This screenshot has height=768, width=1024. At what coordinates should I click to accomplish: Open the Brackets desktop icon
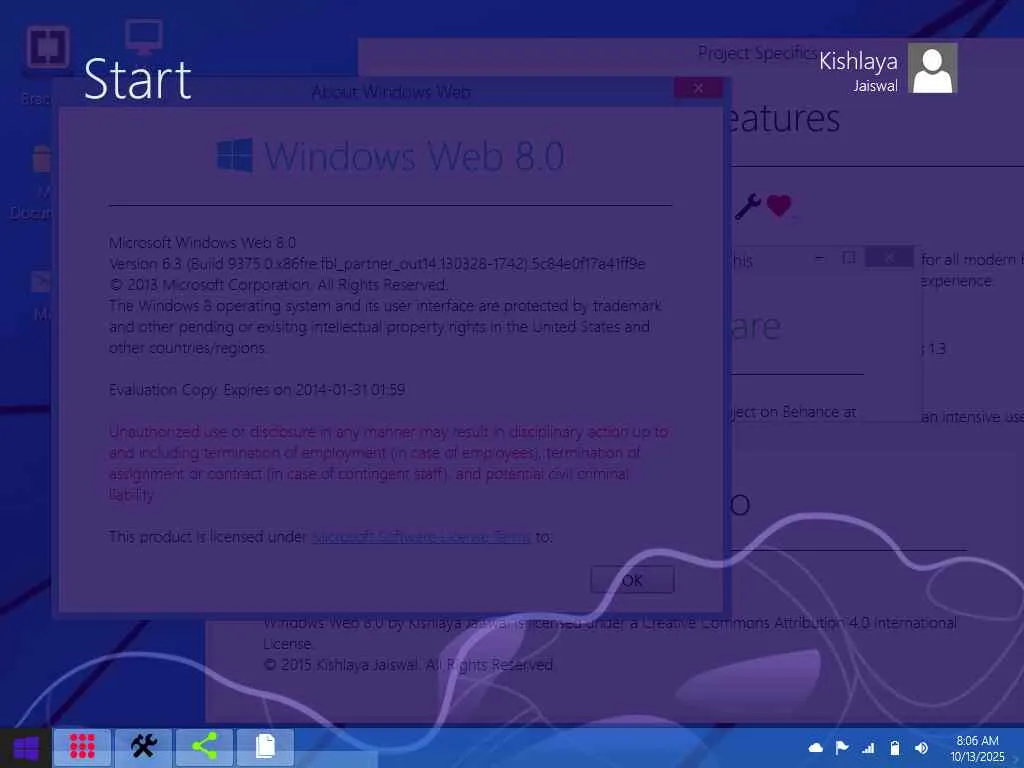(x=48, y=47)
